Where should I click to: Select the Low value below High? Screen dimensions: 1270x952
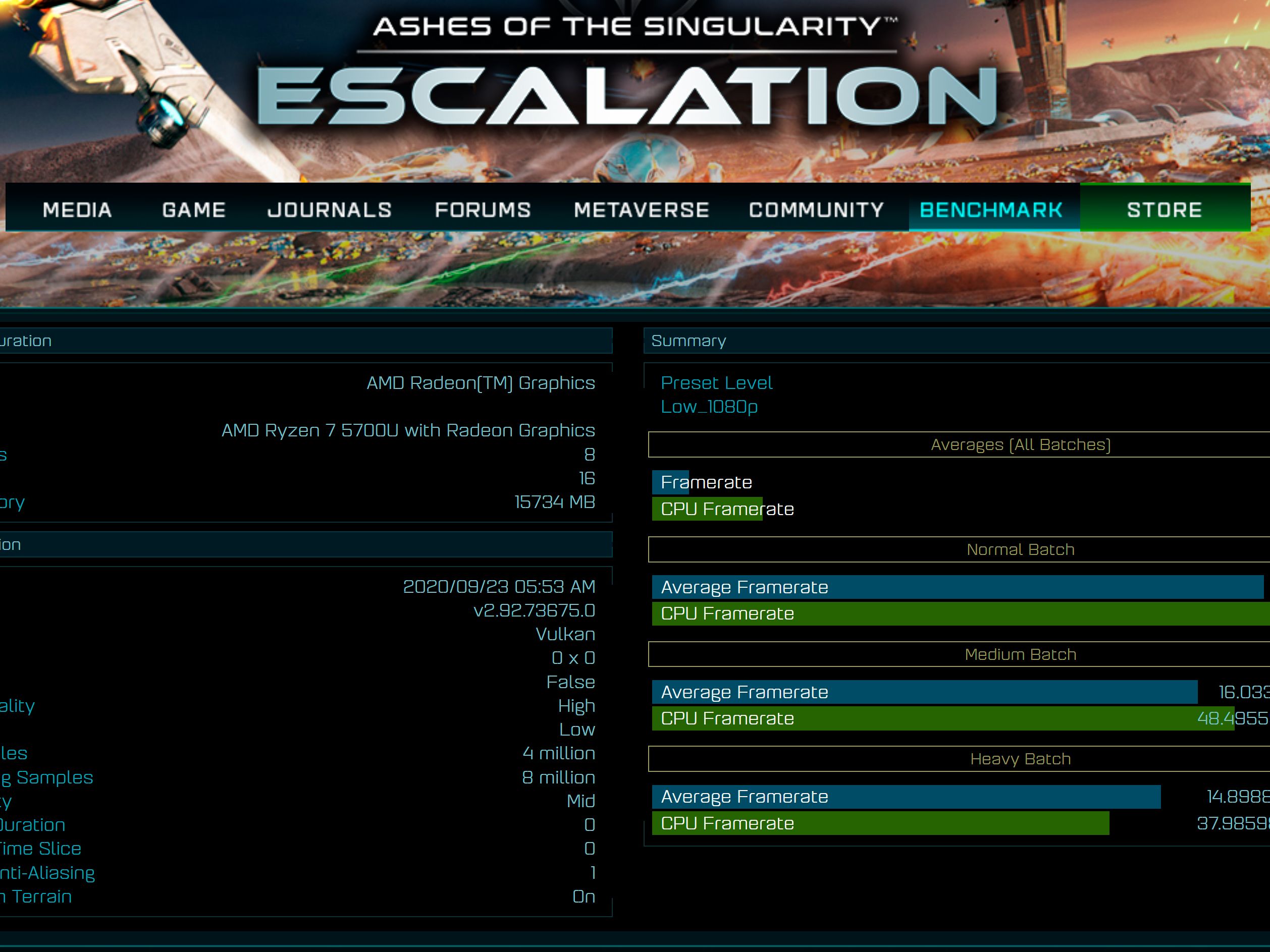[x=577, y=730]
